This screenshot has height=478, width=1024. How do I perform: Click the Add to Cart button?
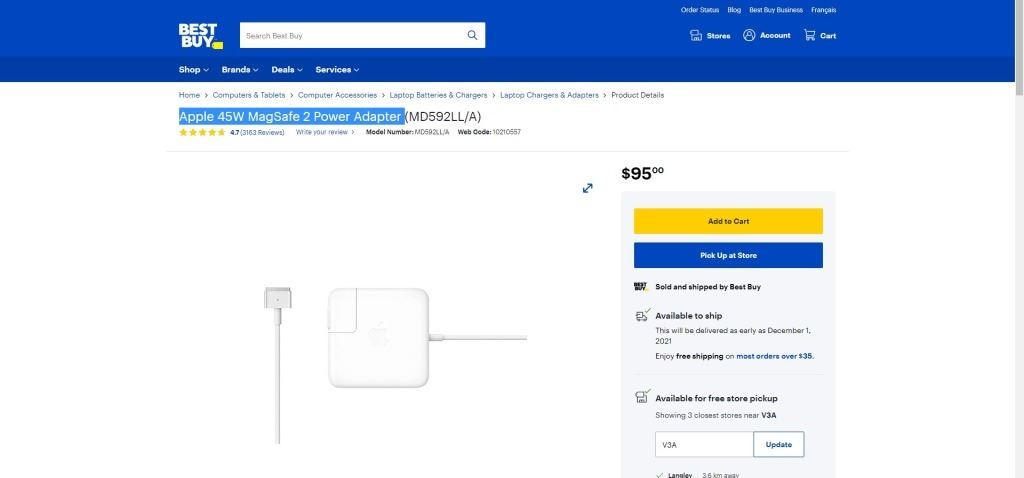728,221
